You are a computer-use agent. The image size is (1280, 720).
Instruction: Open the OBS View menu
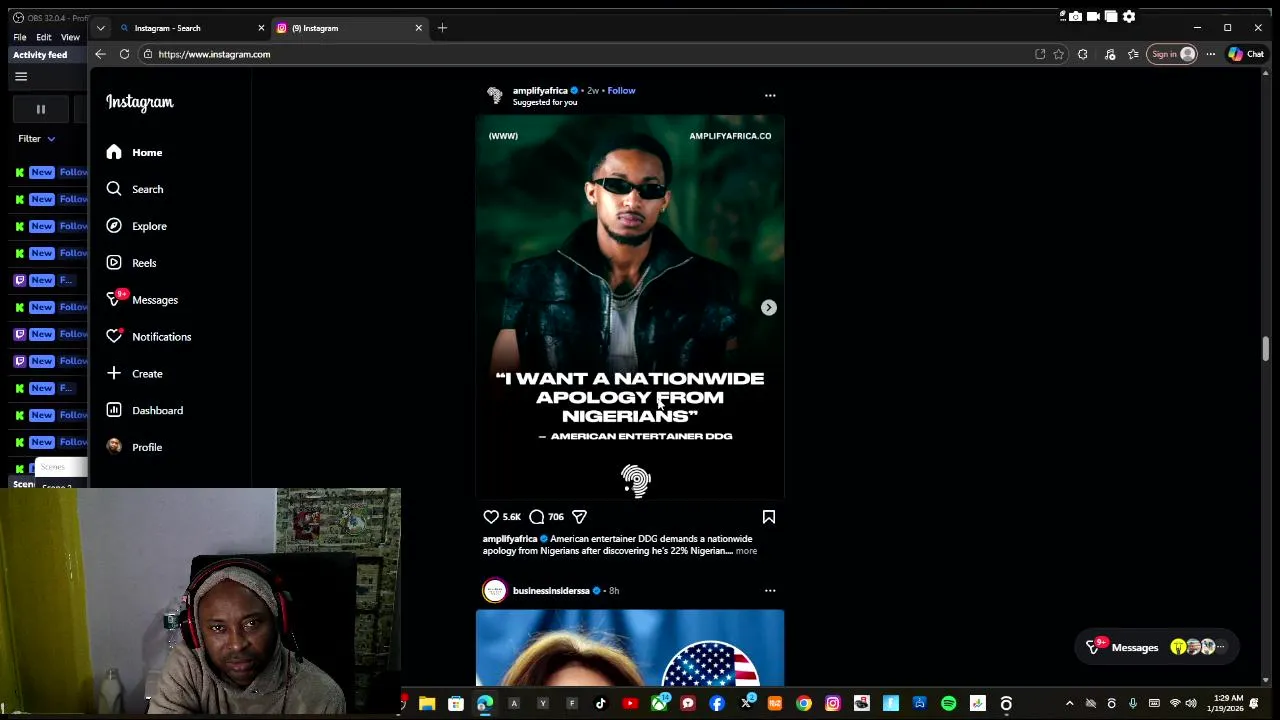click(x=70, y=37)
